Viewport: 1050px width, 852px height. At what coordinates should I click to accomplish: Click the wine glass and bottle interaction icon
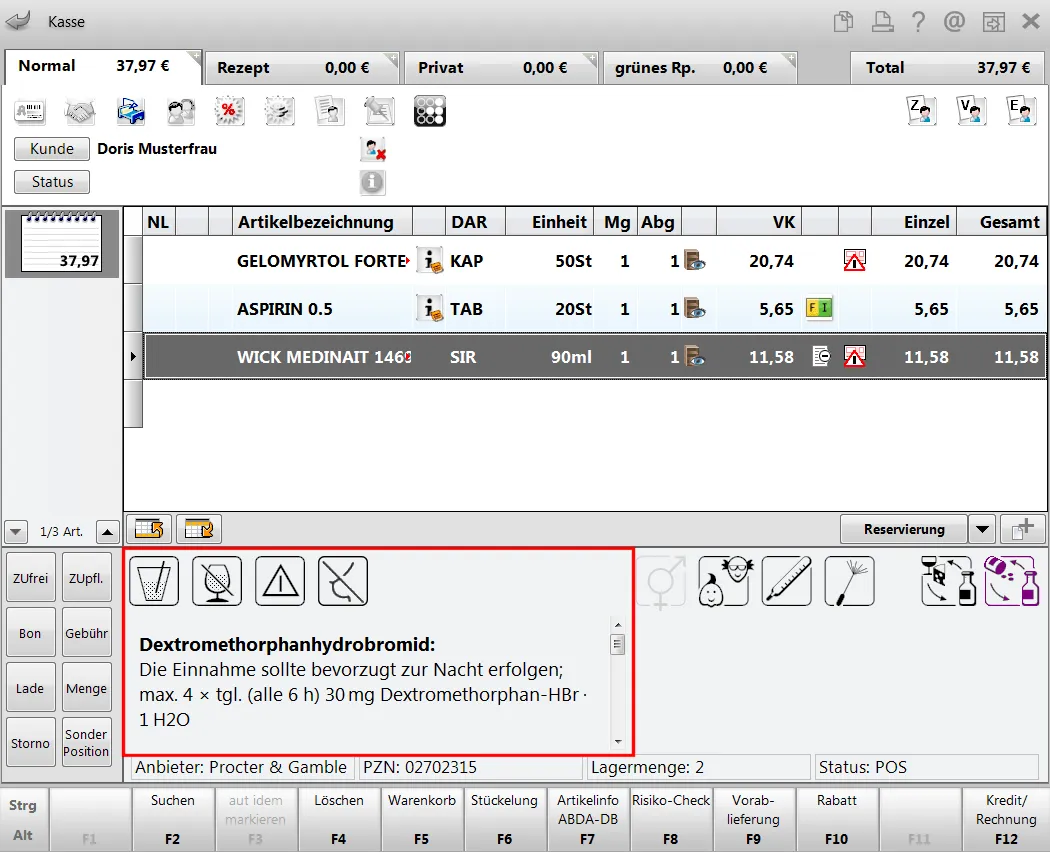[949, 581]
